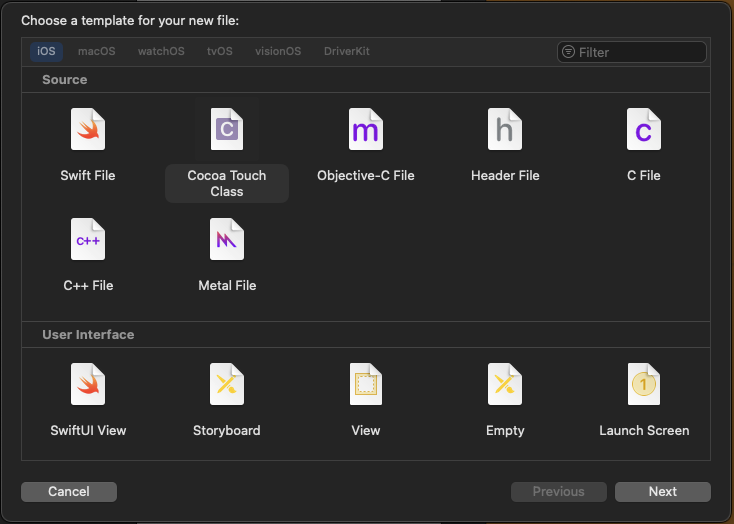This screenshot has width=734, height=524.
Task: Click the 'C++ File' label
Action: pos(88,286)
